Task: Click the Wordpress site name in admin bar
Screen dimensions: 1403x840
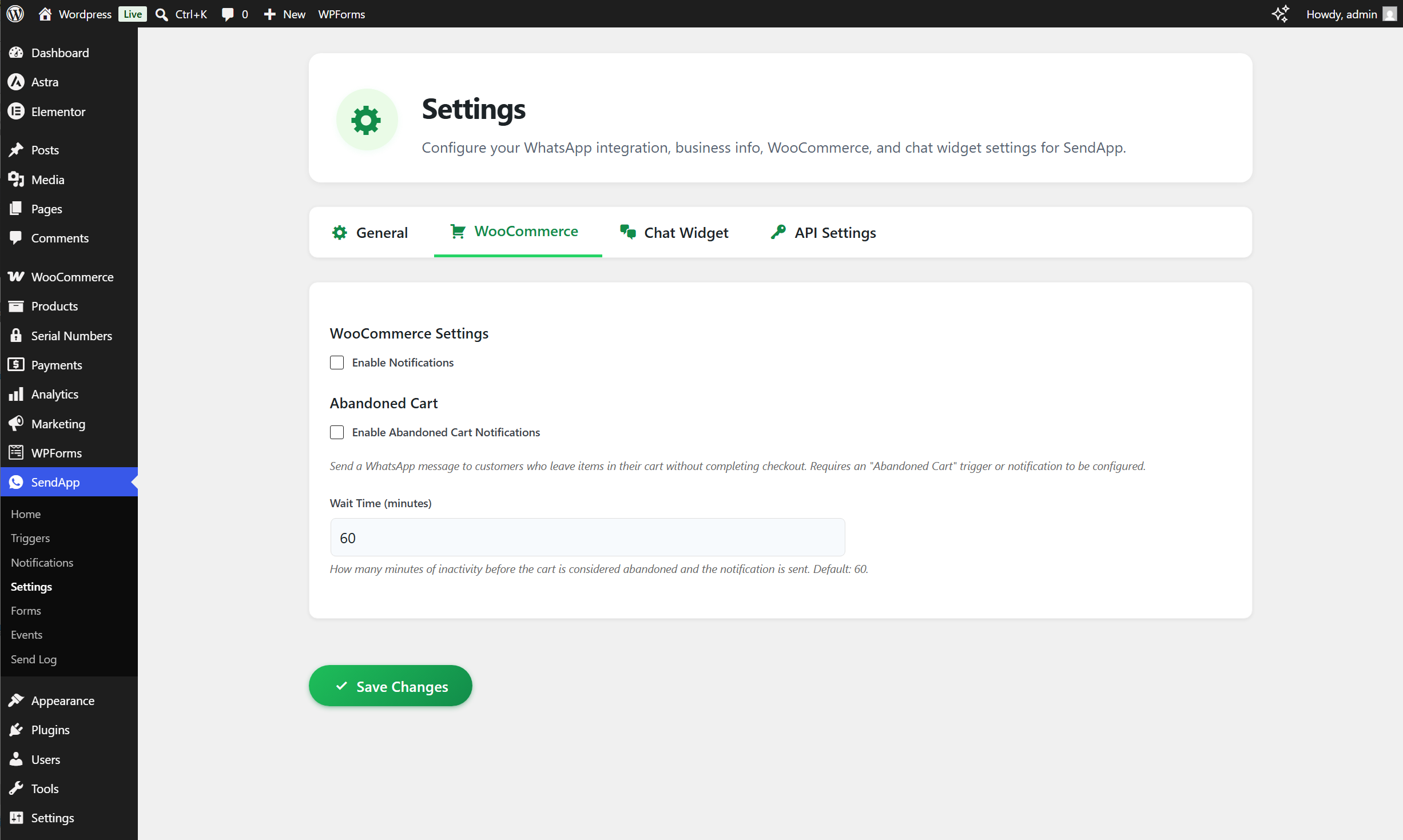Action: (x=85, y=14)
